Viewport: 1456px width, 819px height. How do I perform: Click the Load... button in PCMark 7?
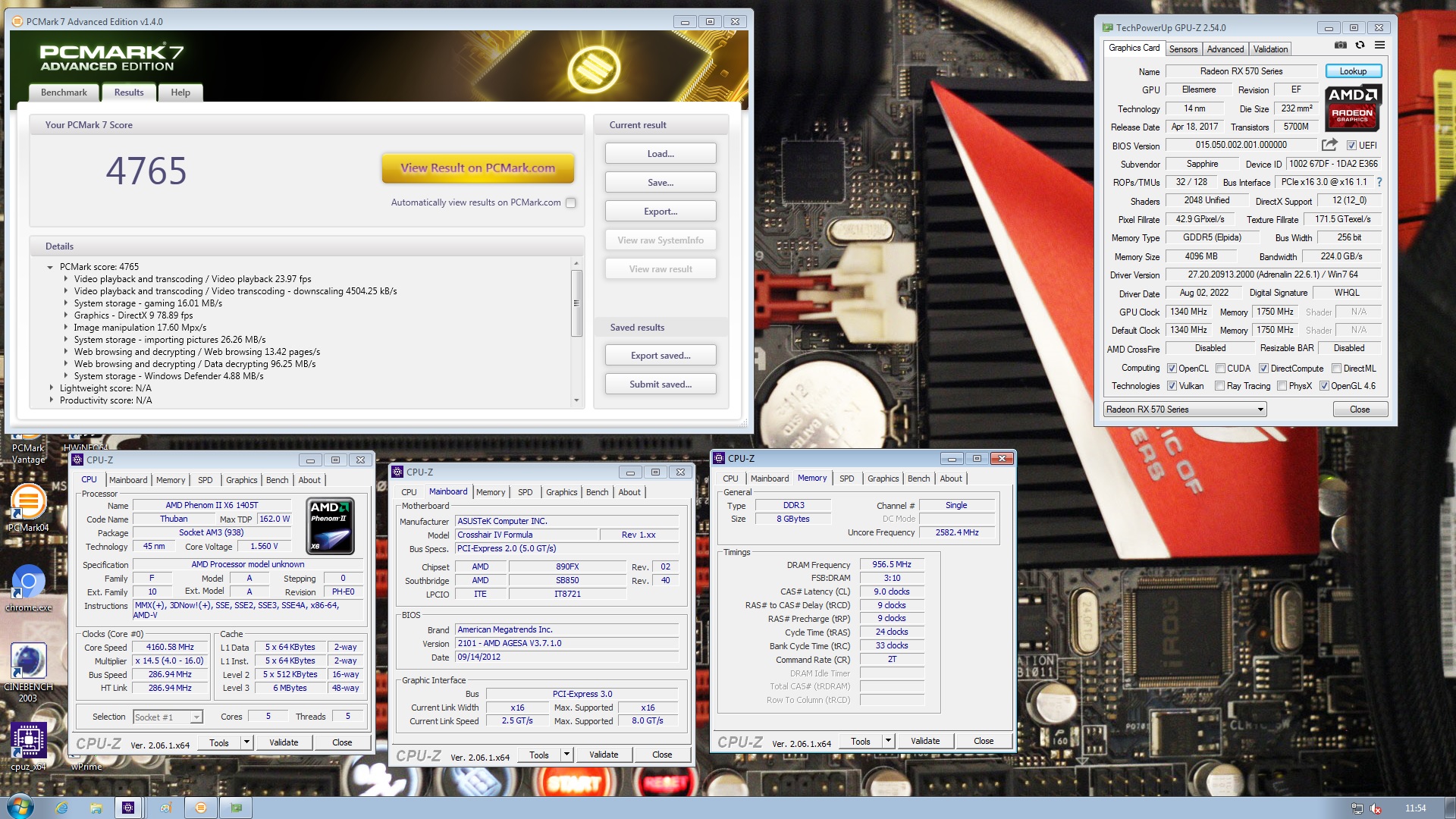point(661,154)
